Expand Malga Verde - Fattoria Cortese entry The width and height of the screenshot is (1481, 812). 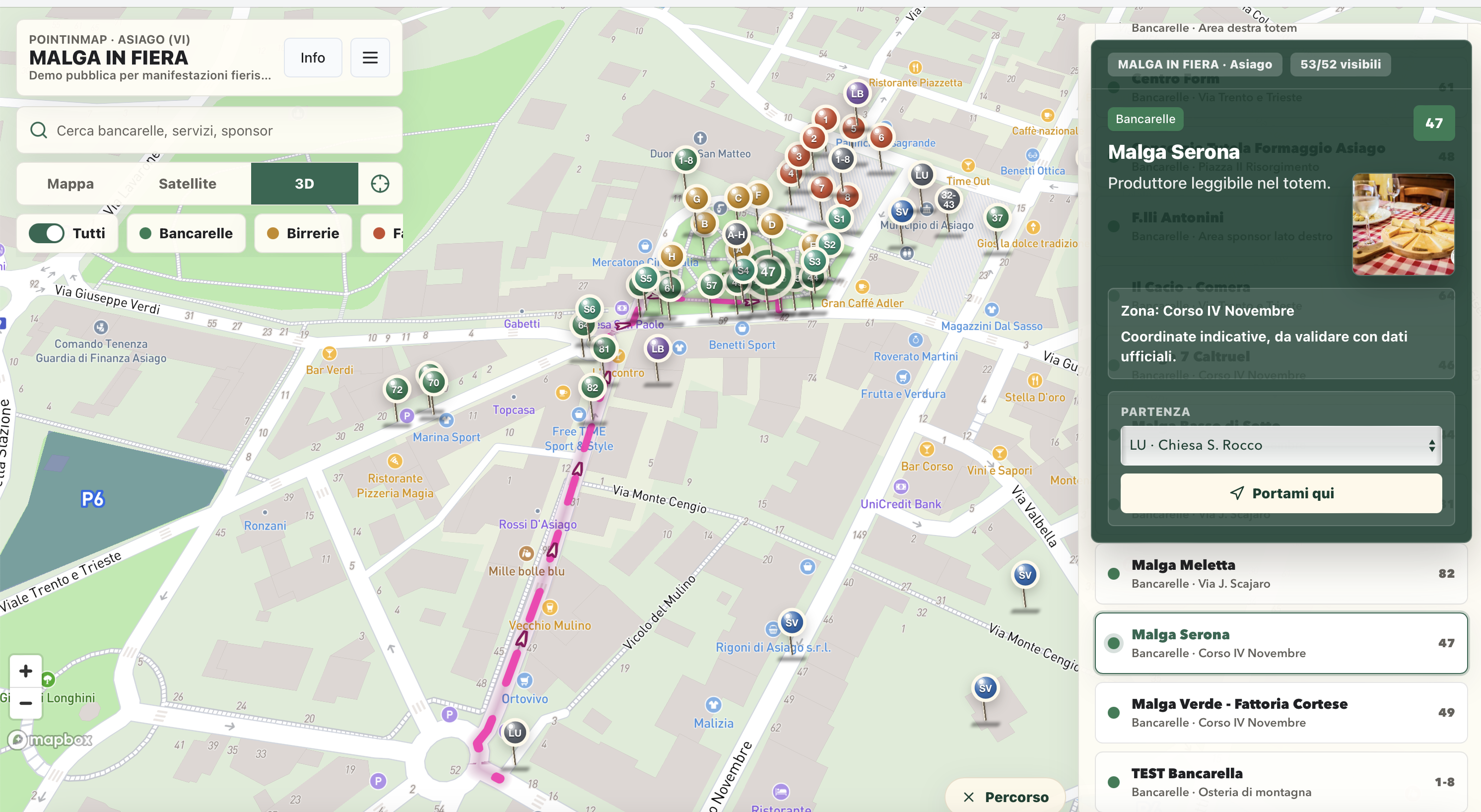click(x=1280, y=713)
